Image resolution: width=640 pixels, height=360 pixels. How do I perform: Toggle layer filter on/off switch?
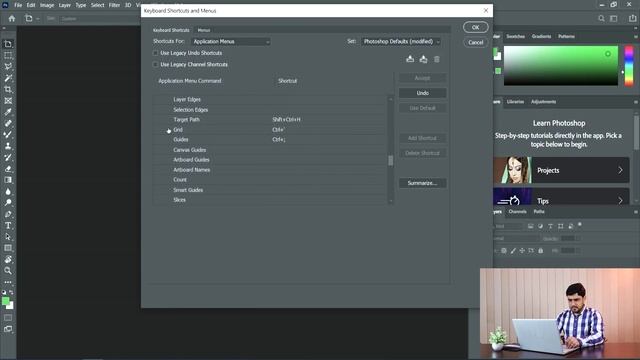pyautogui.click(x=580, y=225)
